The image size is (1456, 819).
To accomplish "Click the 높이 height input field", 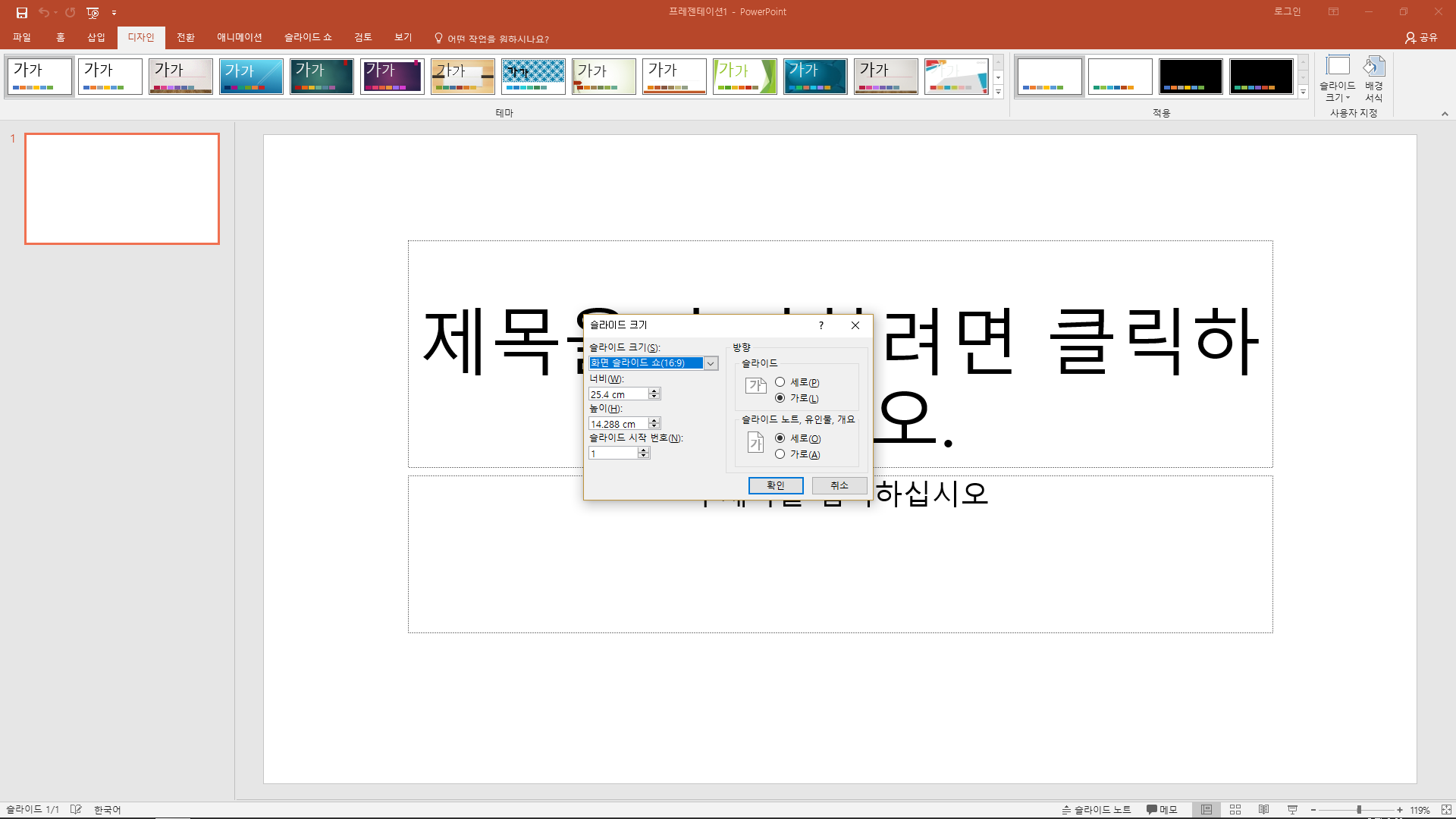I will pyautogui.click(x=618, y=423).
